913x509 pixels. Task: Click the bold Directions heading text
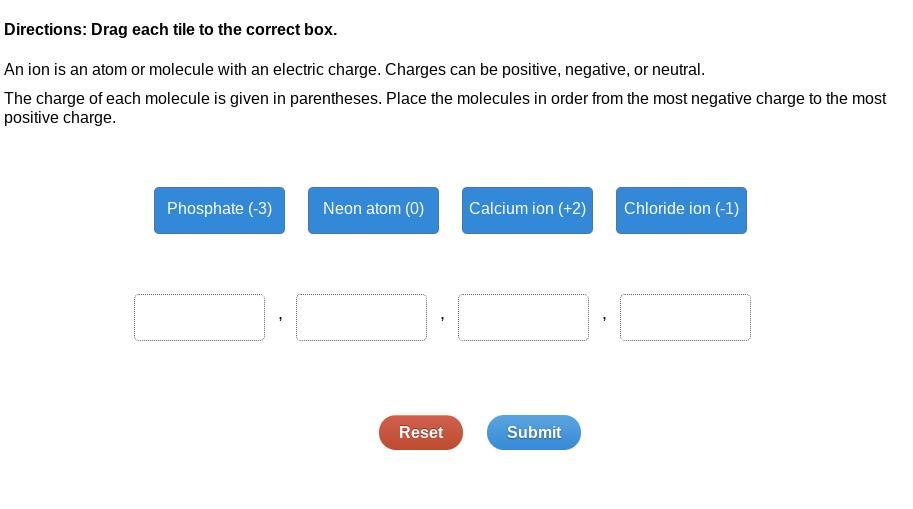tap(170, 30)
